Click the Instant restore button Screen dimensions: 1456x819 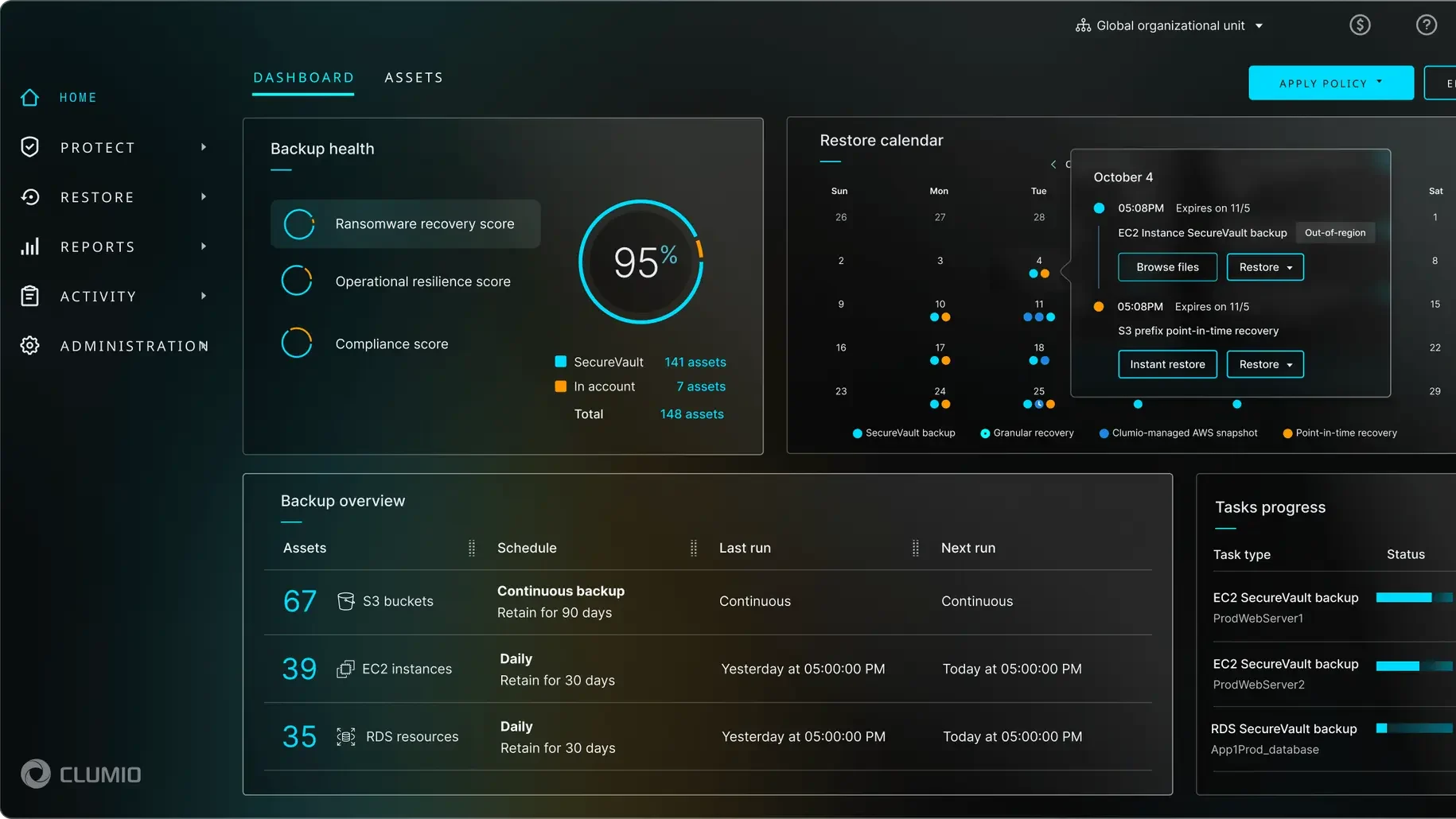pyautogui.click(x=1167, y=364)
